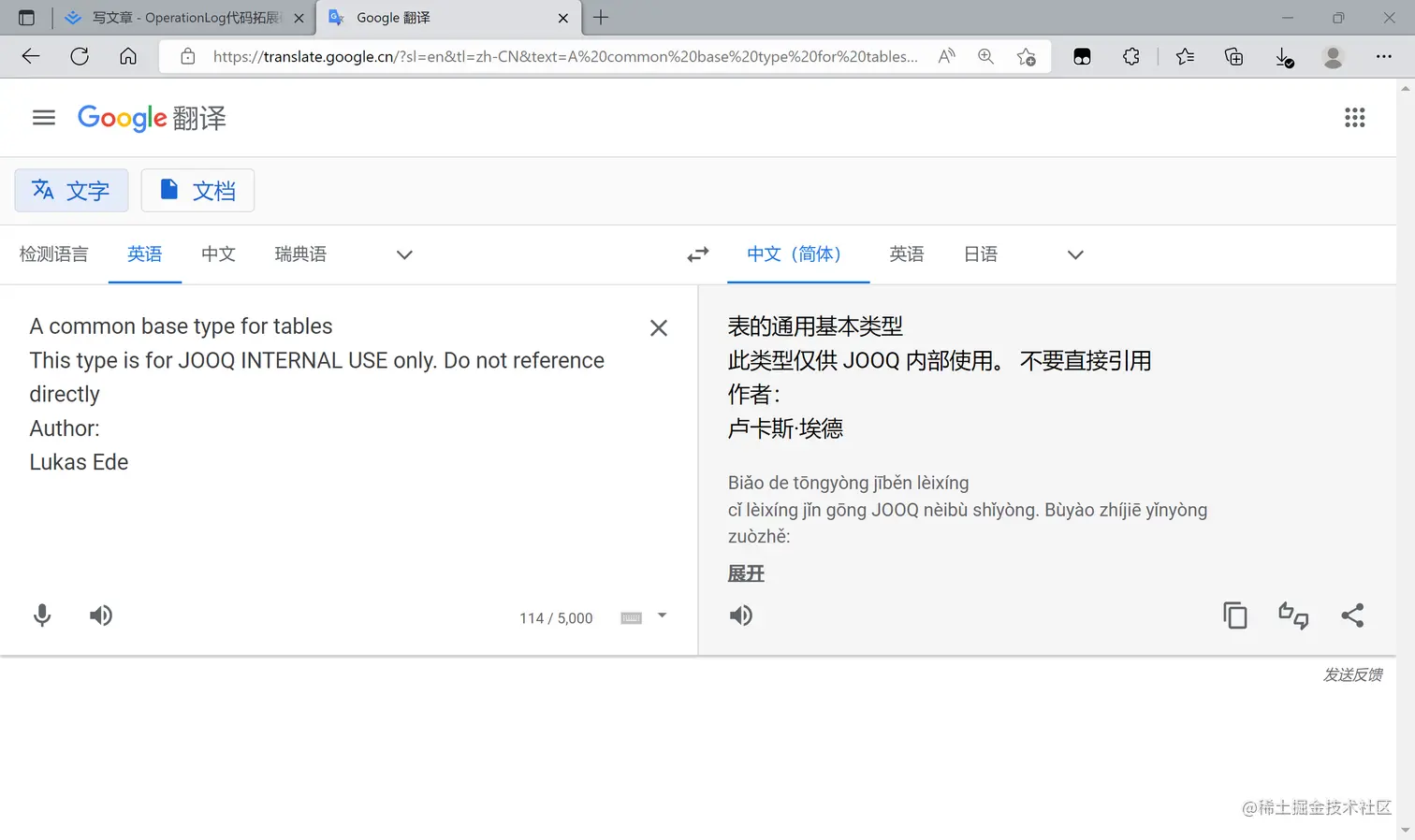Open browser collections
The width and height of the screenshot is (1415, 840).
click(1234, 56)
